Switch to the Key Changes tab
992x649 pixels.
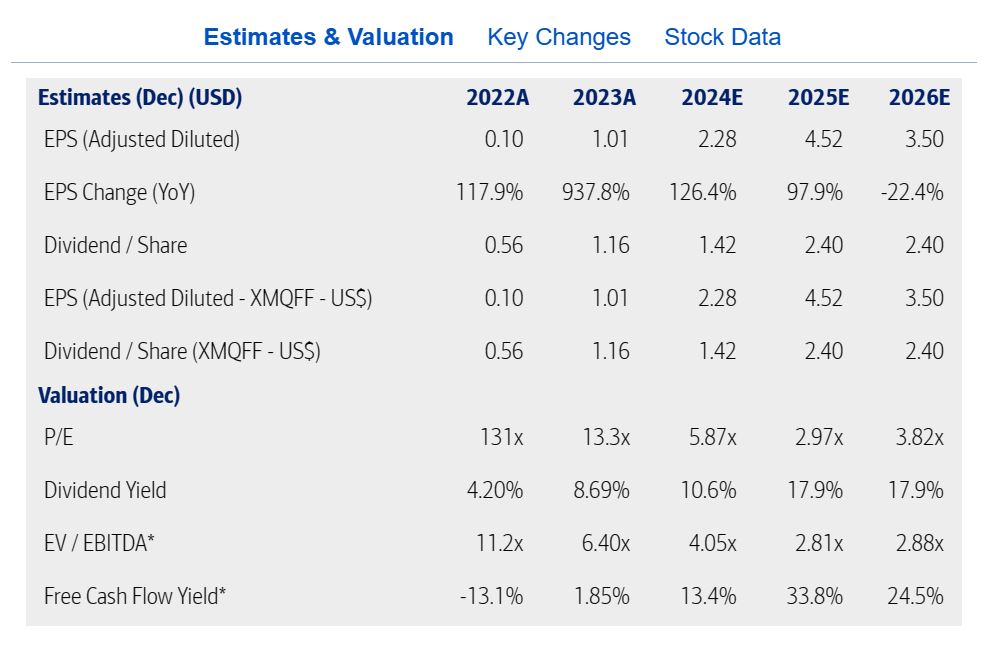tap(559, 37)
